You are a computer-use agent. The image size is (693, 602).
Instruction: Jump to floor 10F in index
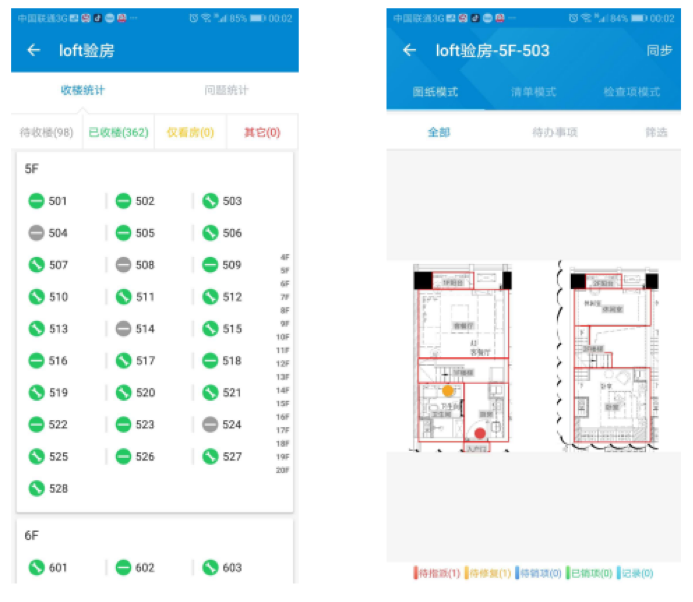pos(283,337)
